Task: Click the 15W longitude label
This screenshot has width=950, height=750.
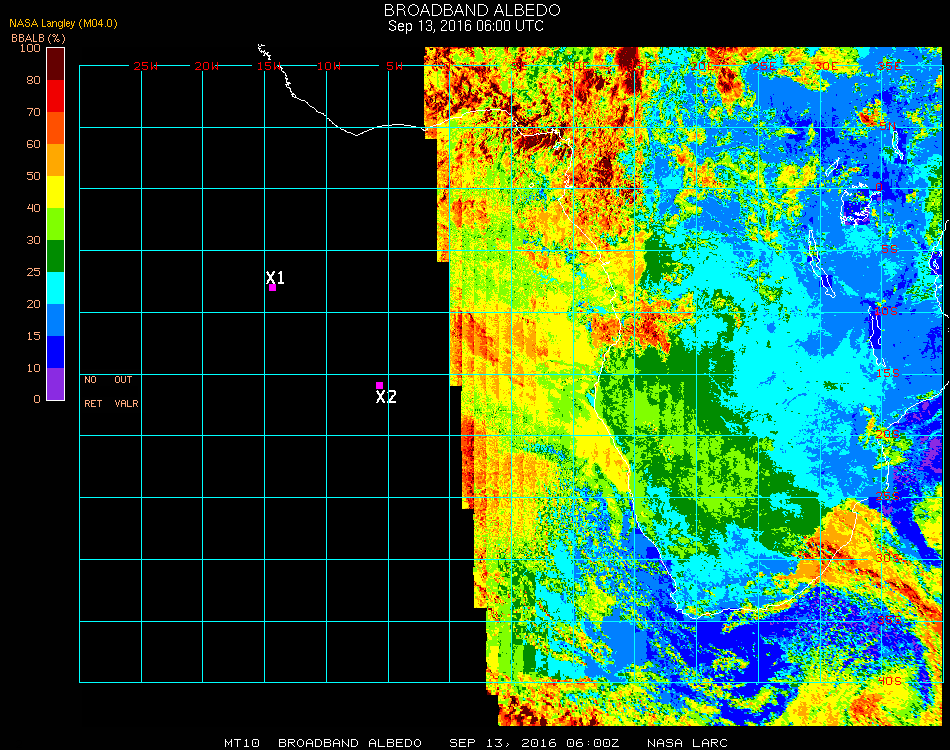Action: (x=269, y=66)
